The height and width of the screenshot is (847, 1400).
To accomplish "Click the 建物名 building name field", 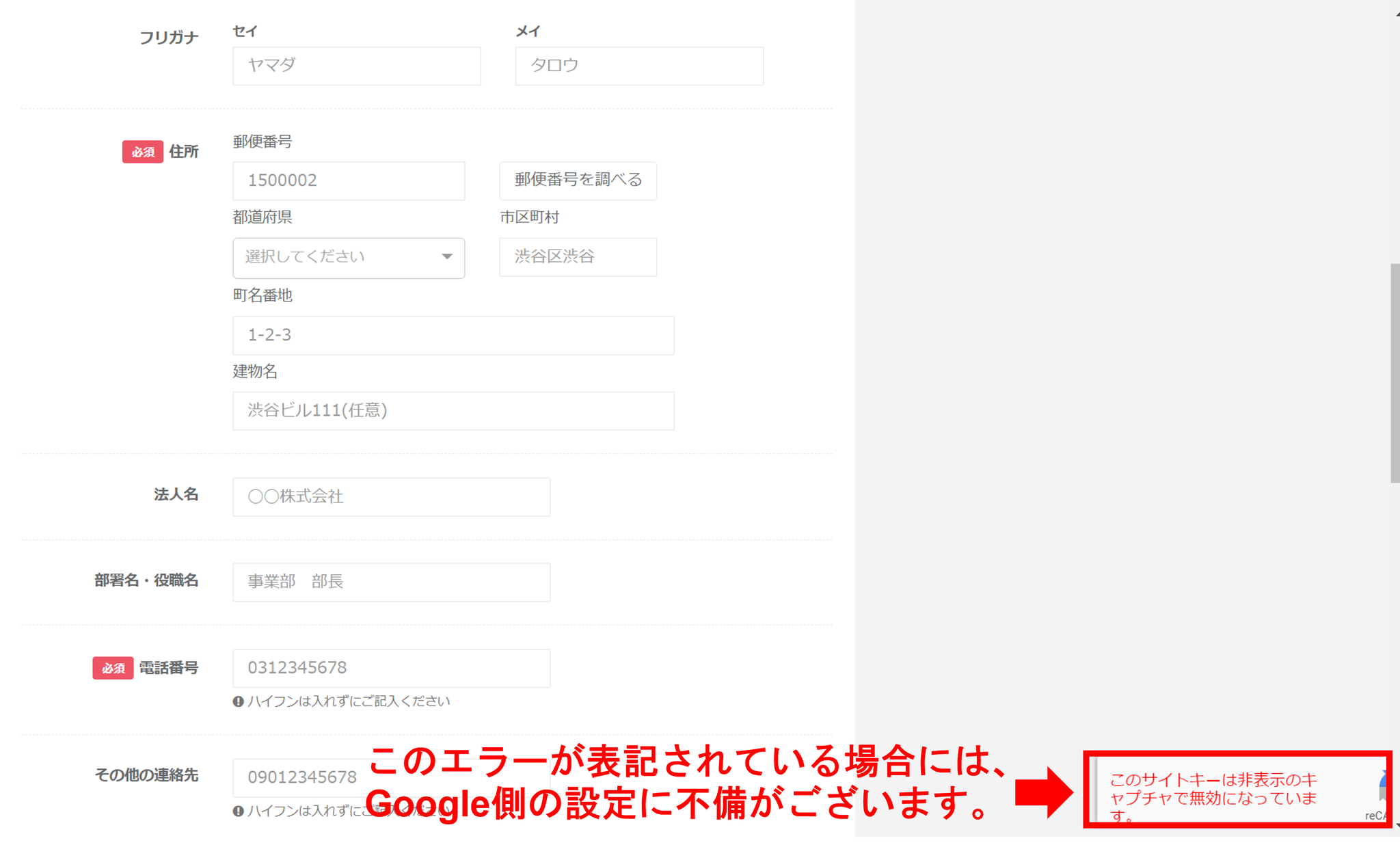I will click(453, 411).
